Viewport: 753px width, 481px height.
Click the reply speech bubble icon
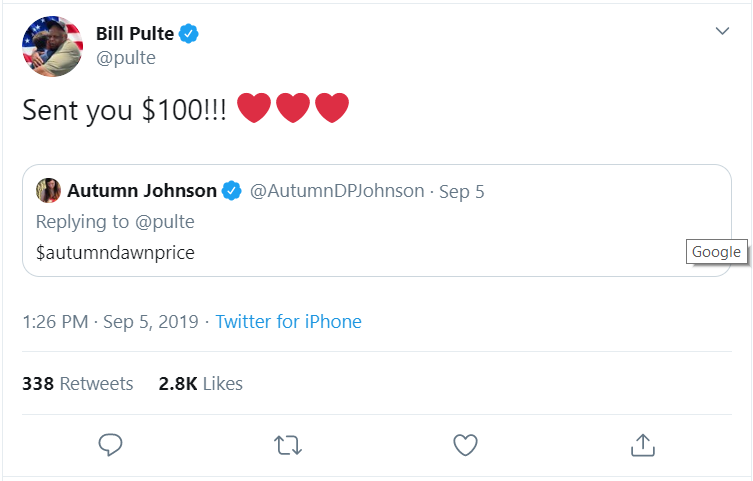pyautogui.click(x=110, y=445)
